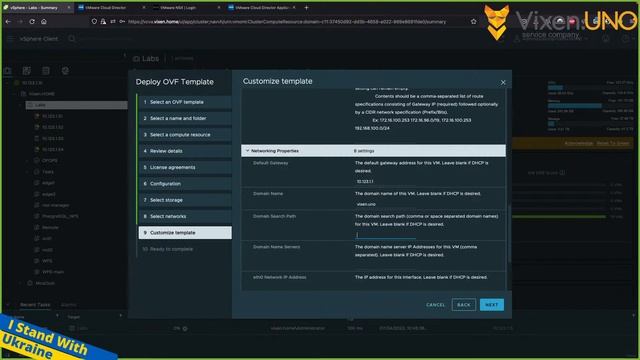Reload the browser page
This screenshot has width=640, height=360.
pyautogui.click(x=32, y=22)
